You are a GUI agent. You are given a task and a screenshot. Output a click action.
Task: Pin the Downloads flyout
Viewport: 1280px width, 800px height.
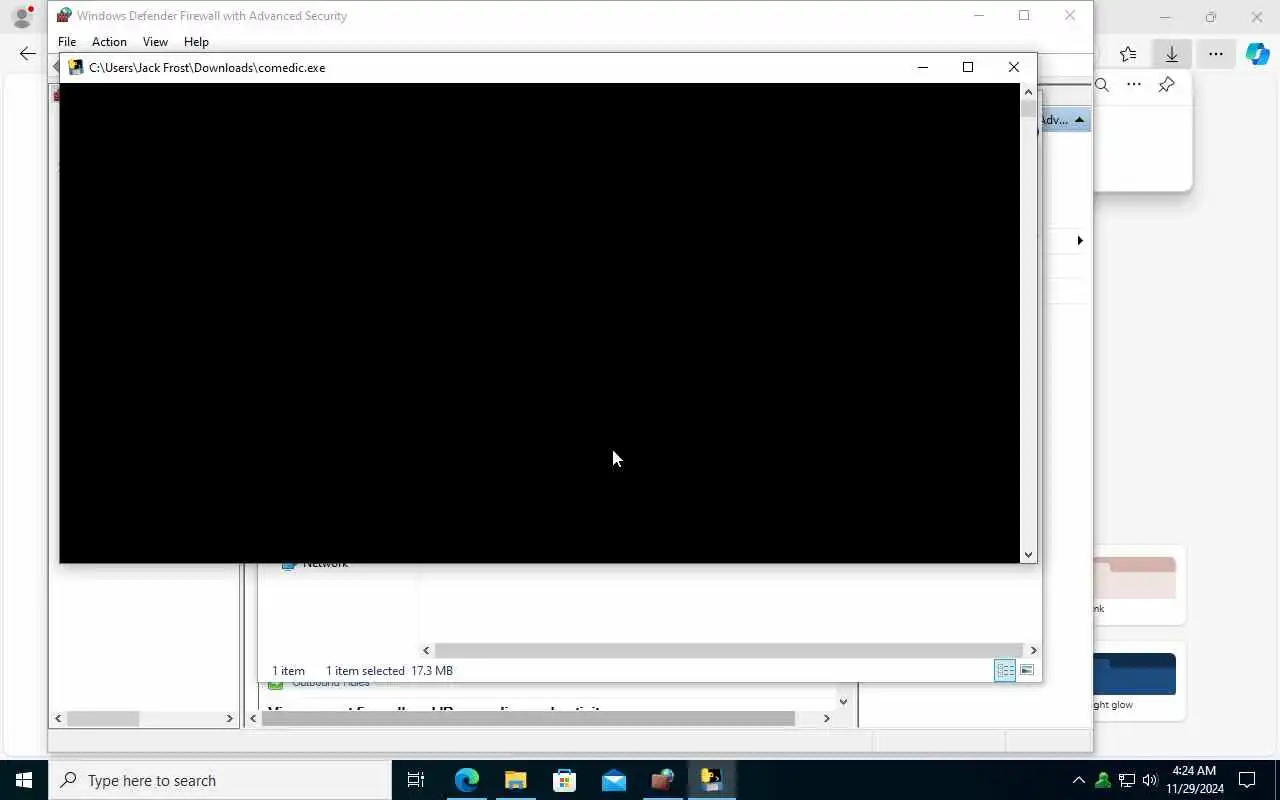point(1166,85)
